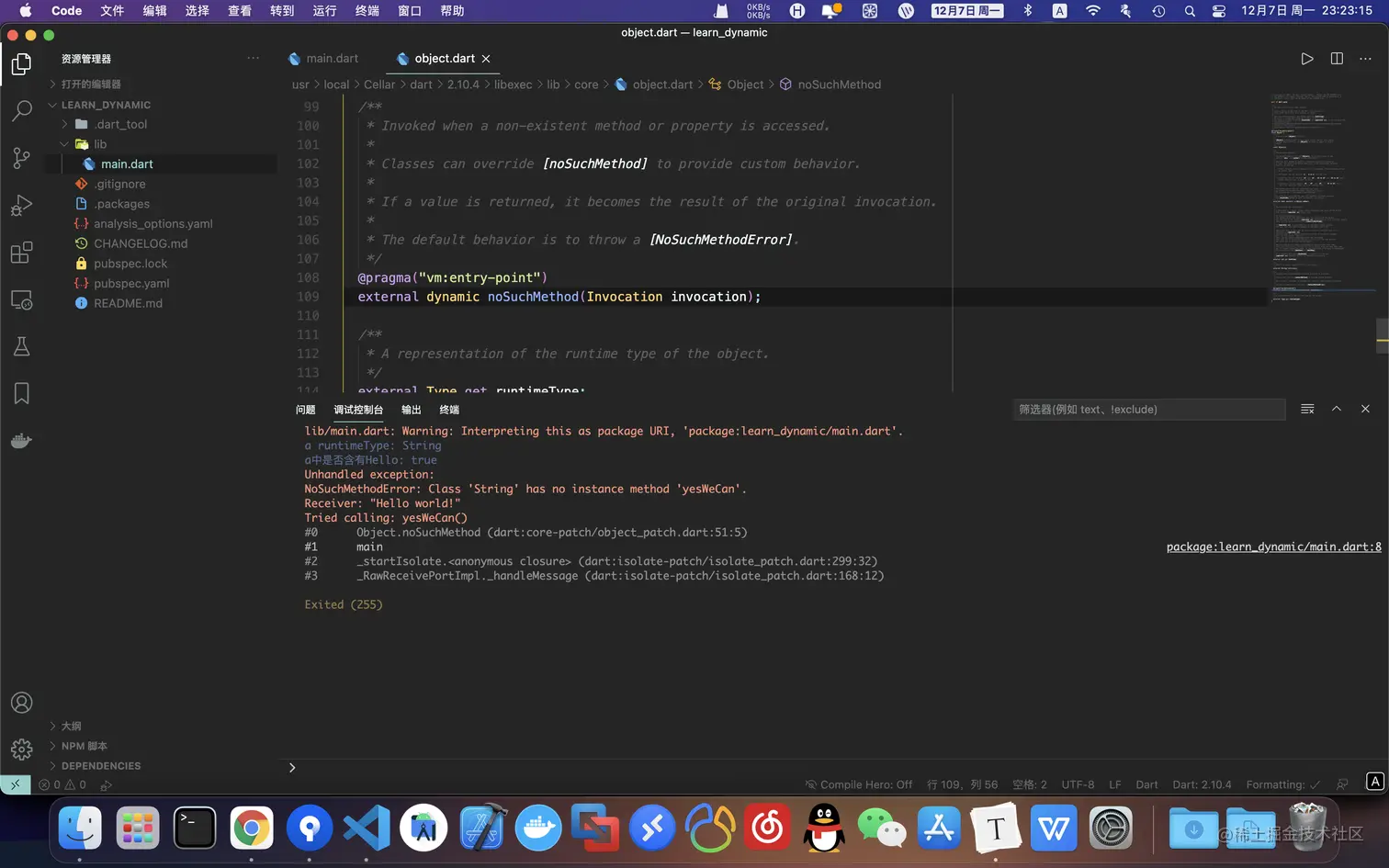
Task: Open the 查看 menu in menu bar
Action: pos(240,11)
